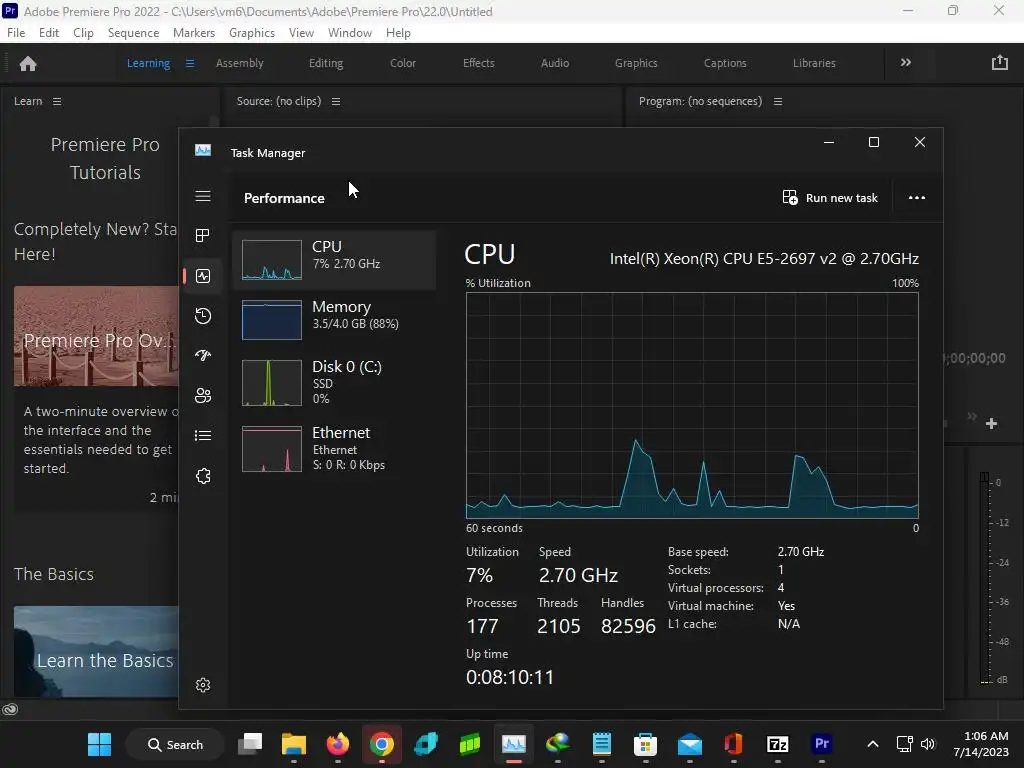The width and height of the screenshot is (1024, 768).
Task: Open File Explorer from taskbar
Action: tap(294, 744)
